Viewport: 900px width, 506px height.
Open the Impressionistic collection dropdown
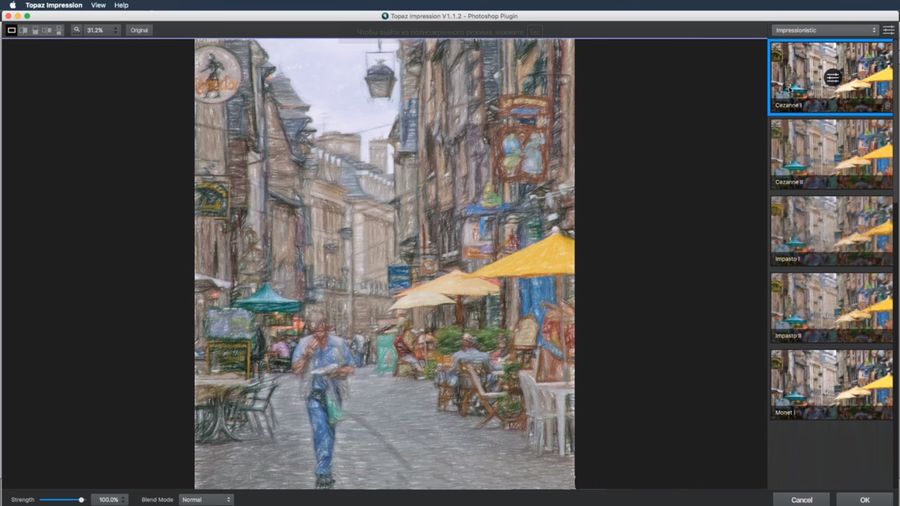(825, 30)
